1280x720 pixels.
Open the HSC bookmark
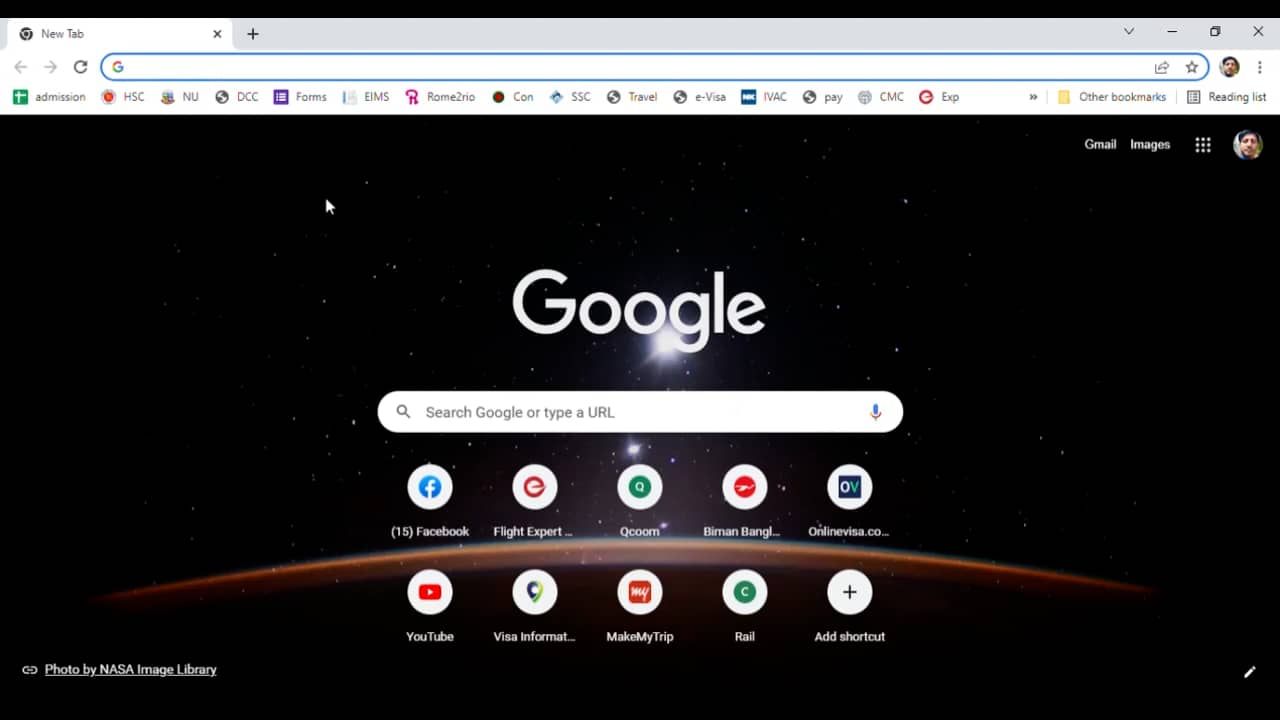click(123, 97)
